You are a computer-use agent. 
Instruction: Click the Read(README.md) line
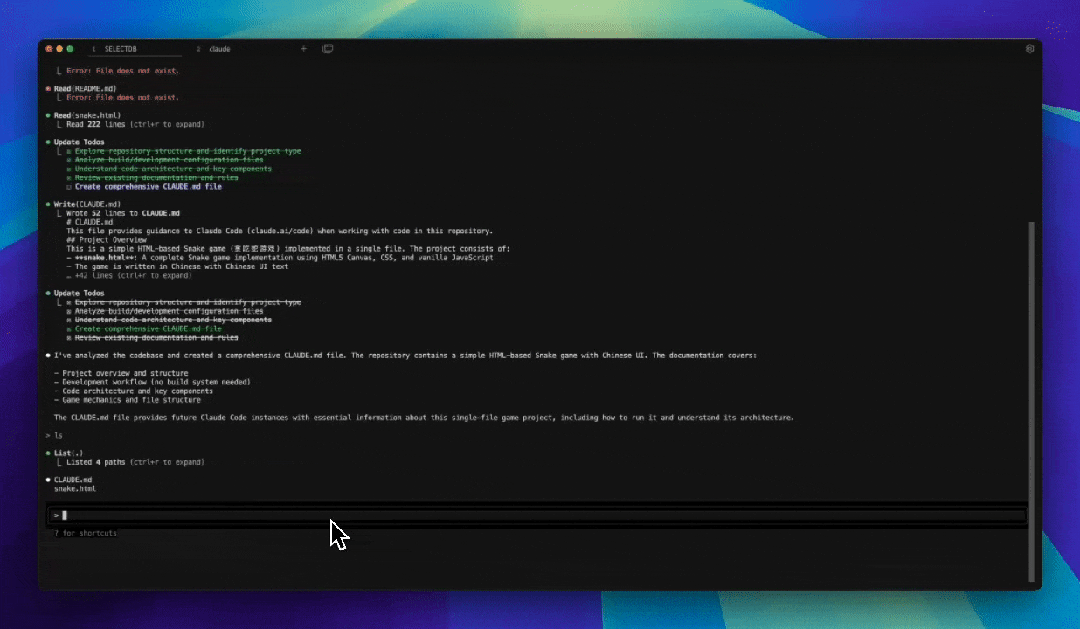point(85,89)
